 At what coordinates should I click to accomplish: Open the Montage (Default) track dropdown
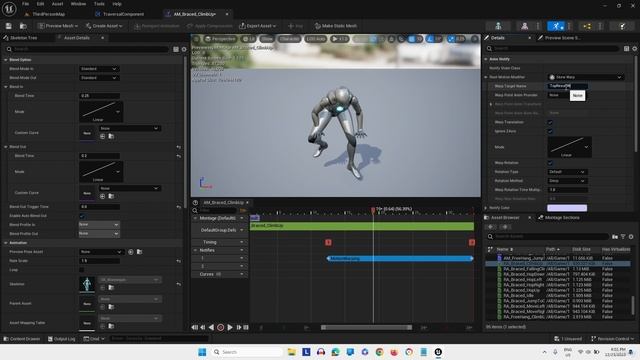pyautogui.click(x=242, y=218)
